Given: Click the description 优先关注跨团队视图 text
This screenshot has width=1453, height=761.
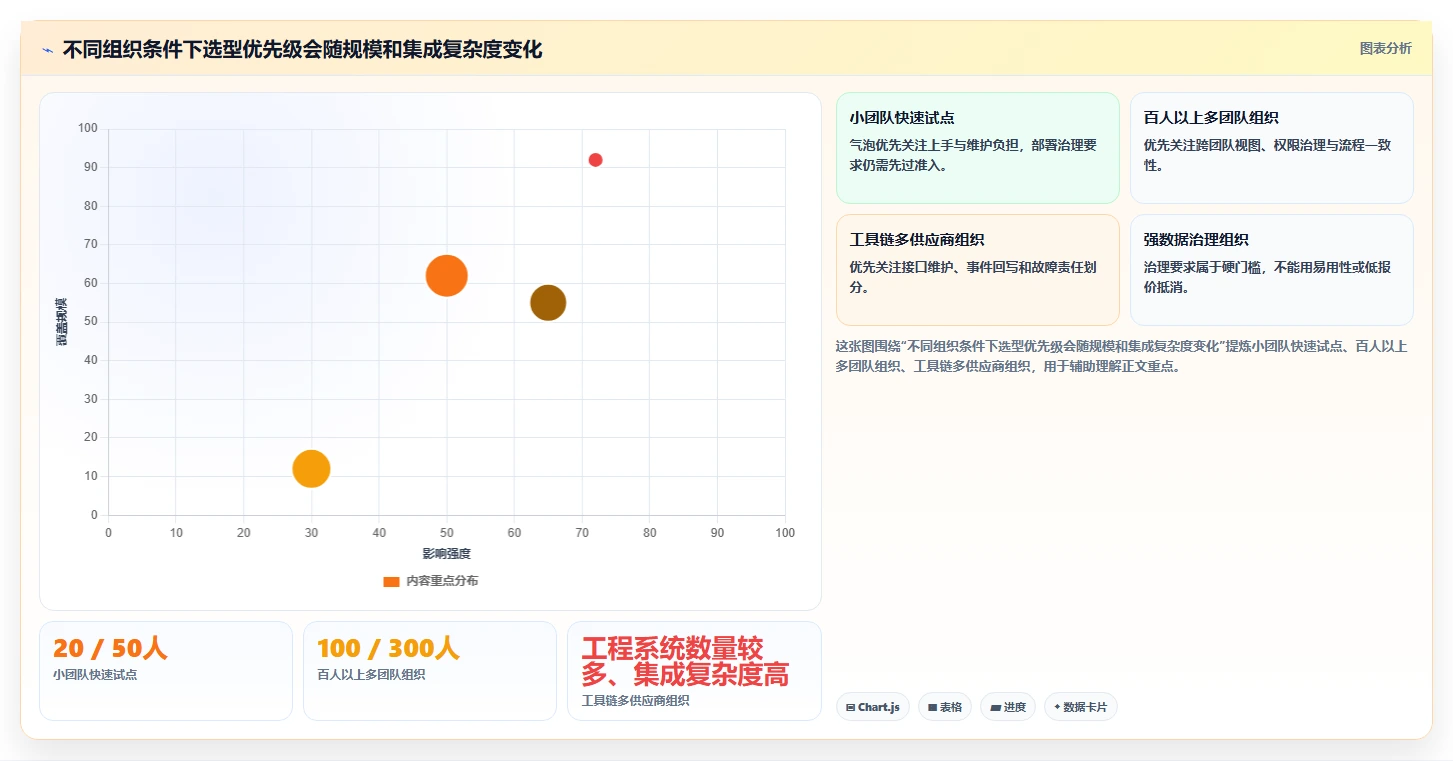Looking at the screenshot, I should coord(1267,155).
